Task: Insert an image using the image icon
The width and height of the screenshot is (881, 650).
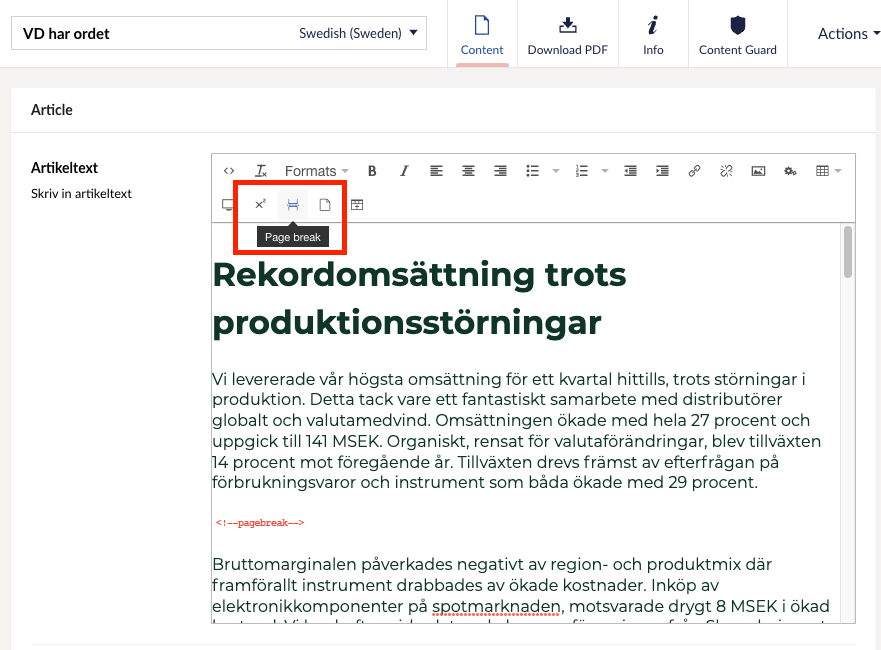Action: pyautogui.click(x=758, y=171)
